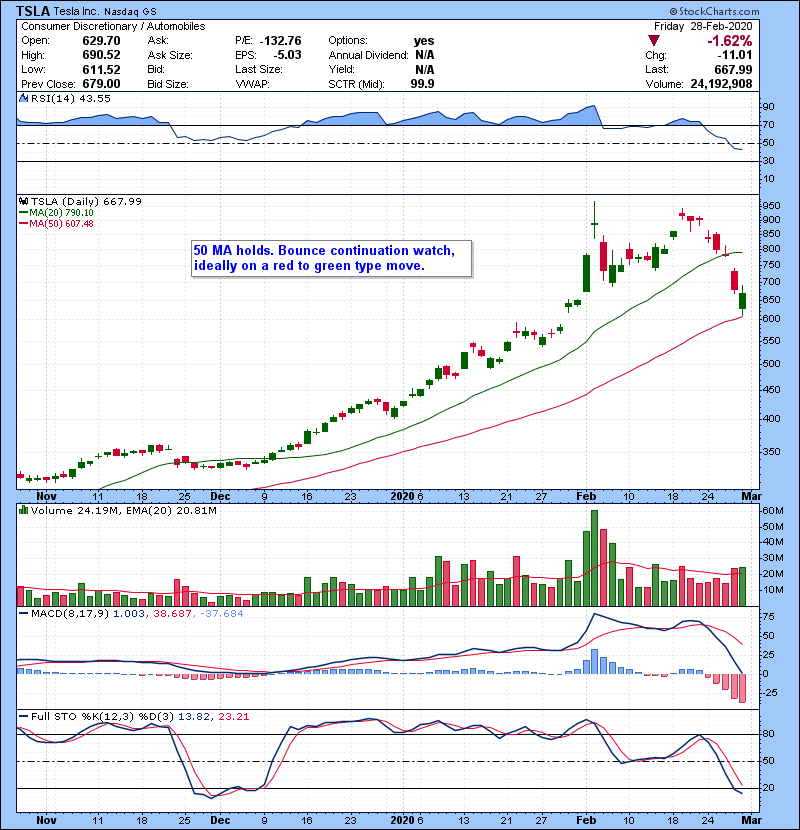This screenshot has height=830, width=800.
Task: Click the 60M volume axis label
Action: coord(772,511)
